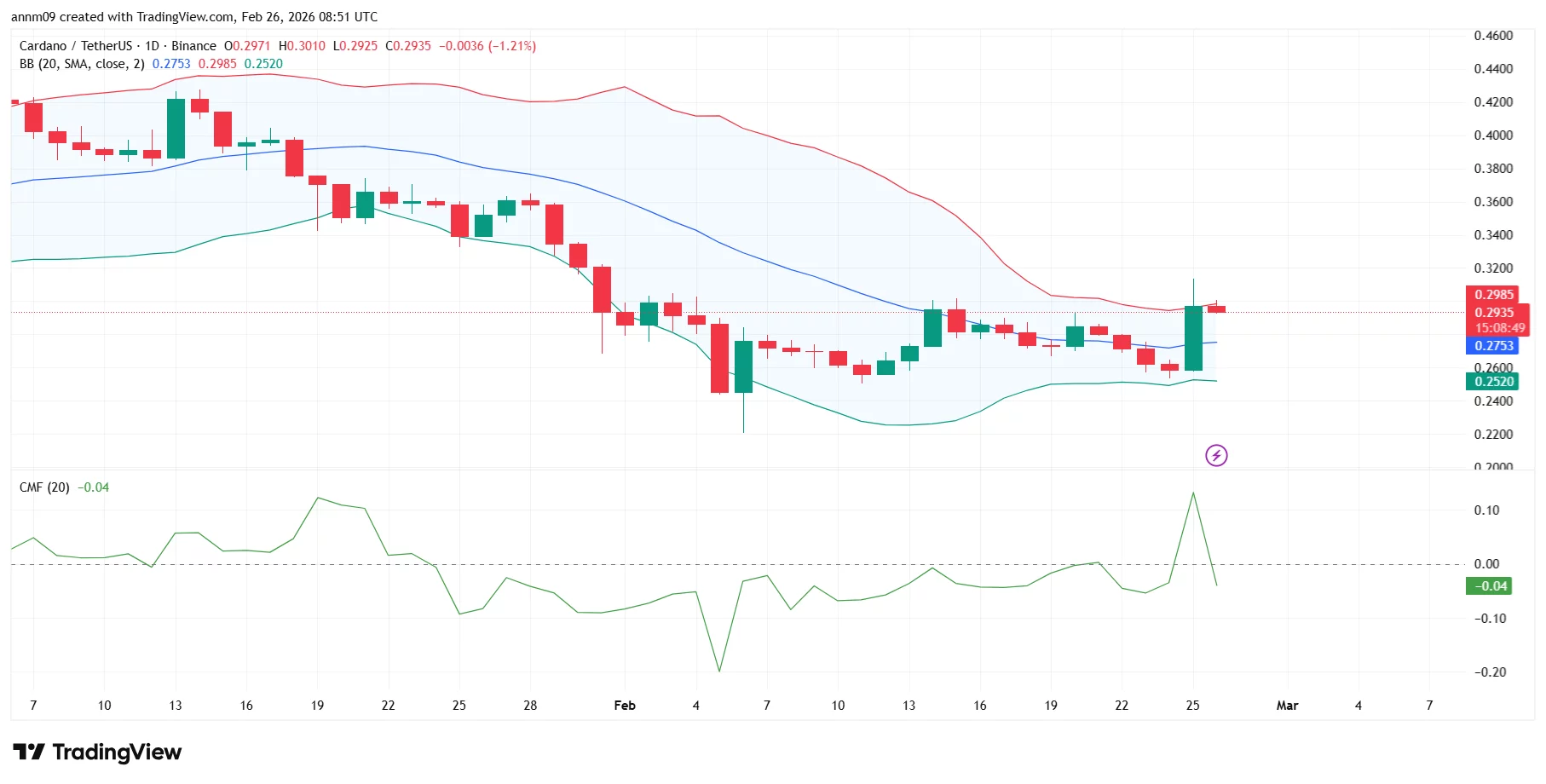Click the purple lightning quick-trade icon
Viewport: 1546px width, 784px height.
(x=1217, y=455)
